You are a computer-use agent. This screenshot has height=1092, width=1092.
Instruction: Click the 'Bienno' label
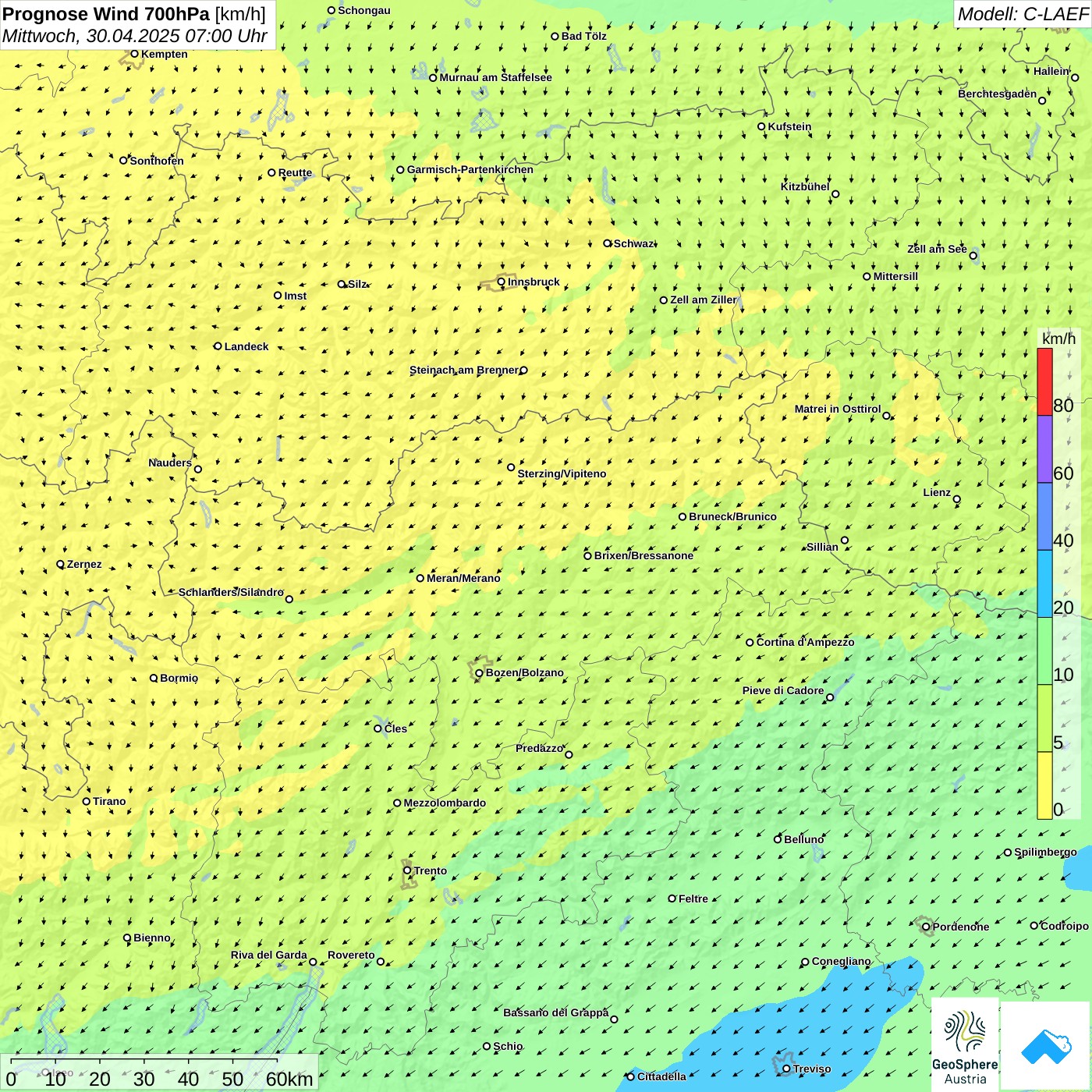click(x=152, y=938)
